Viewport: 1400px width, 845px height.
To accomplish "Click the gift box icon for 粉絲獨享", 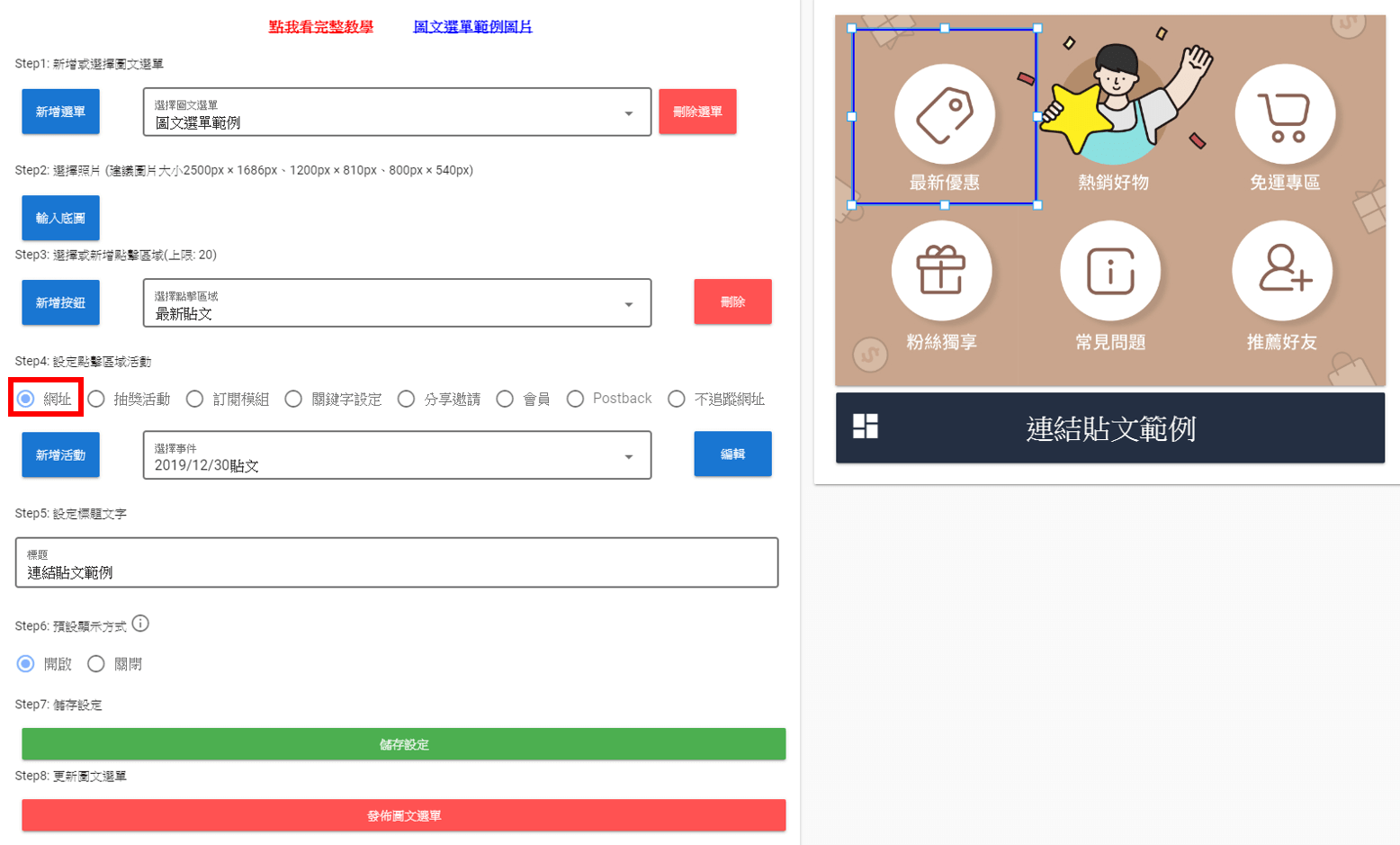I will [x=941, y=271].
